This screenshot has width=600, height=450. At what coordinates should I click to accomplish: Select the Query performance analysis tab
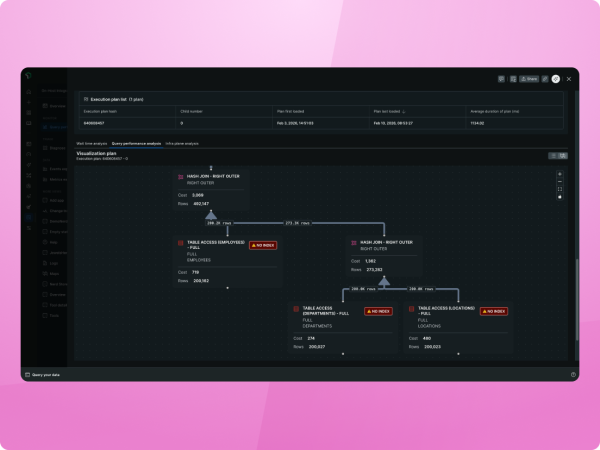136,143
